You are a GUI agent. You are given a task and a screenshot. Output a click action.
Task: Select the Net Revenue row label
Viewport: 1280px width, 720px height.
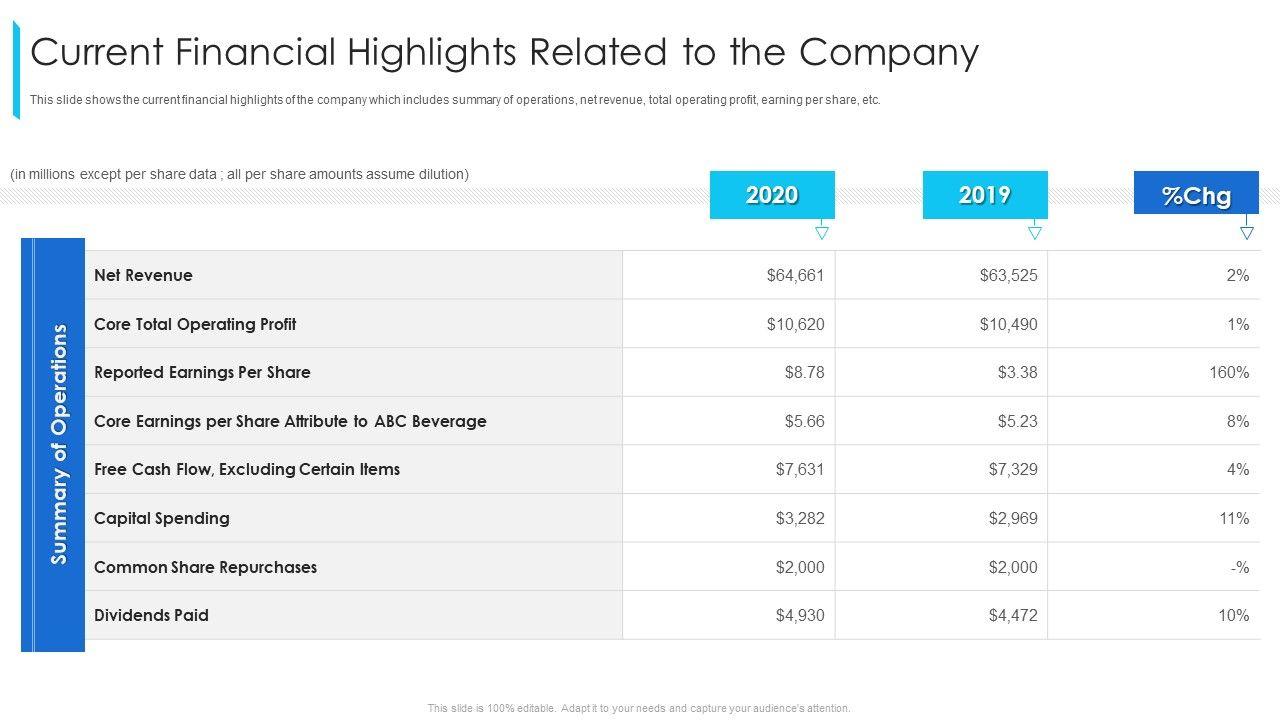(143, 275)
